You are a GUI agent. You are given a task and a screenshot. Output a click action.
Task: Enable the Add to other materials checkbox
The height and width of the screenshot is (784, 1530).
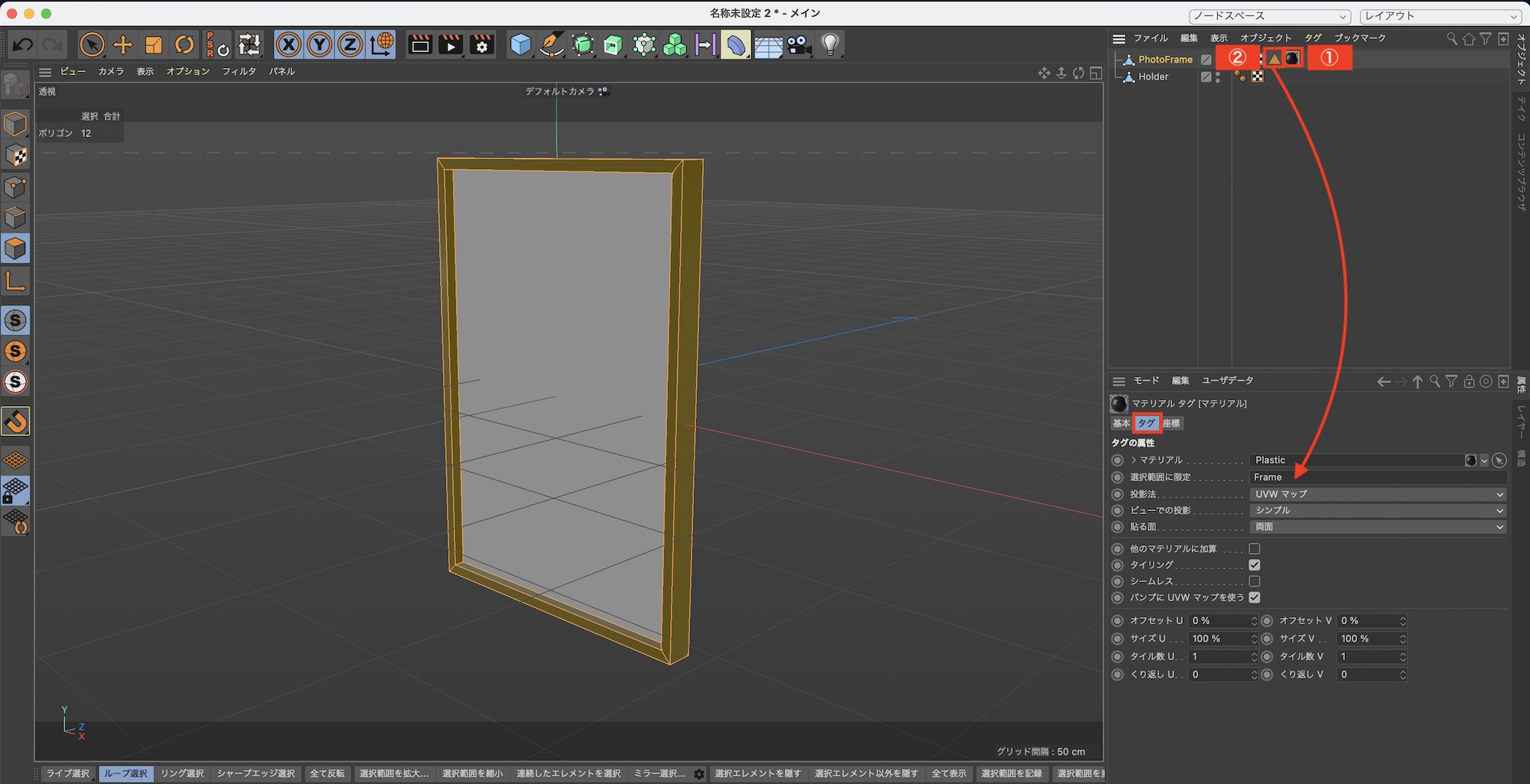[1255, 548]
